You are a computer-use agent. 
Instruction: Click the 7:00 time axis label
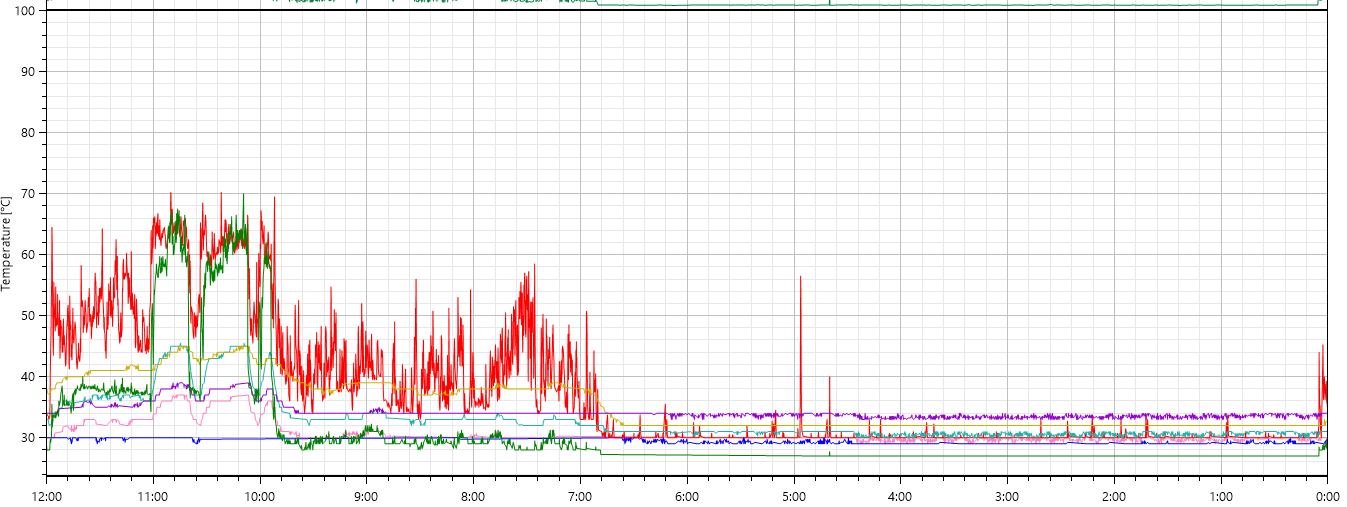580,496
